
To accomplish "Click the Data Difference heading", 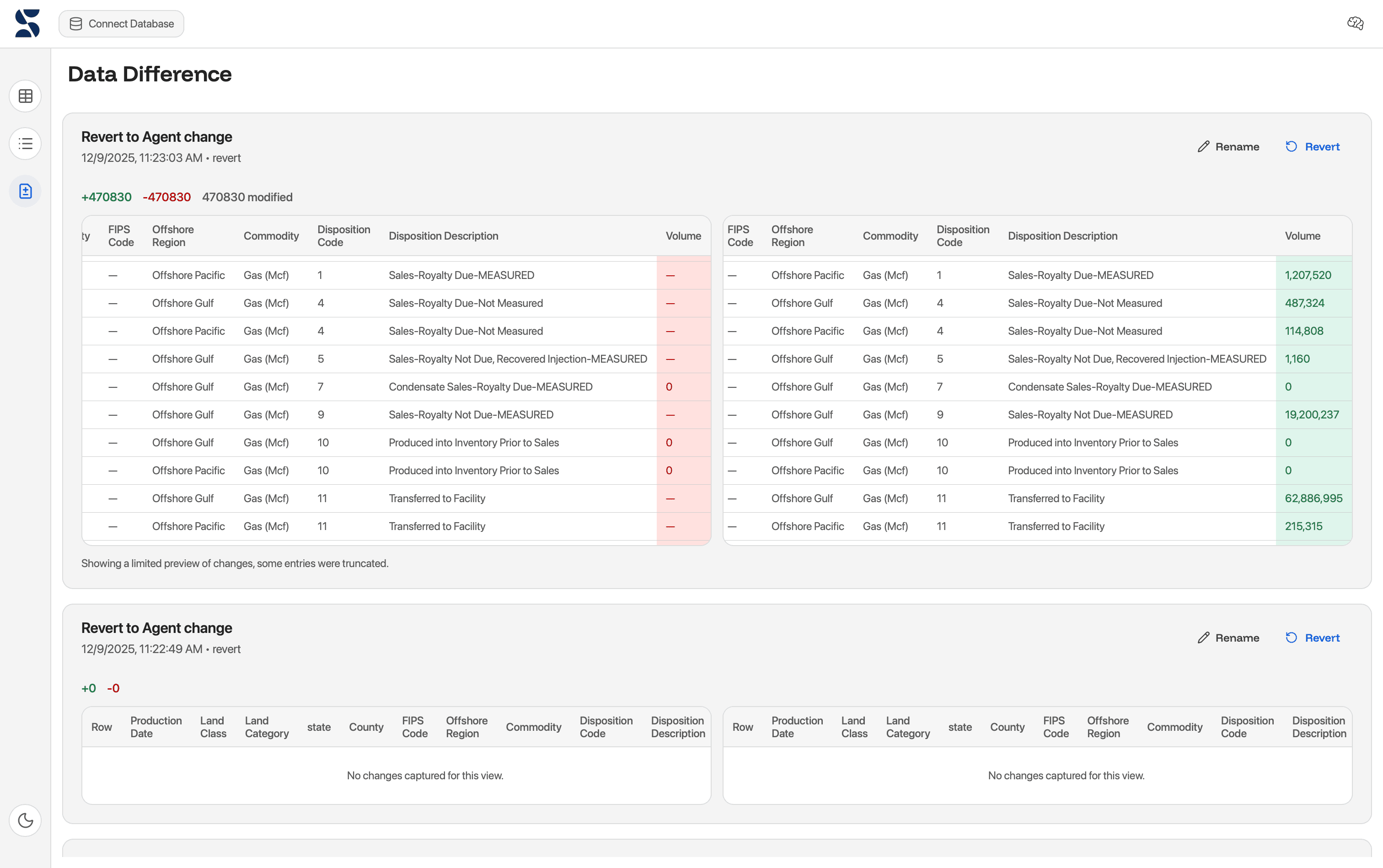I will (x=150, y=74).
